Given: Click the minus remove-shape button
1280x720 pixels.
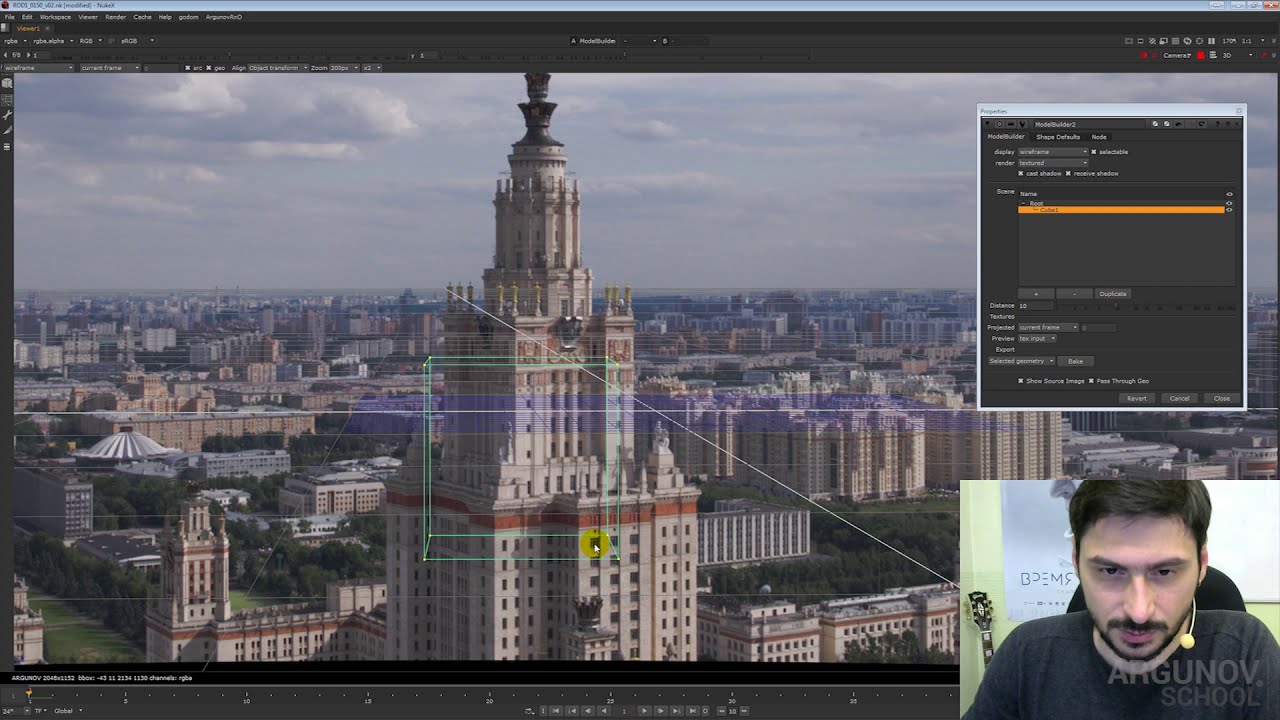Looking at the screenshot, I should pos(1074,294).
